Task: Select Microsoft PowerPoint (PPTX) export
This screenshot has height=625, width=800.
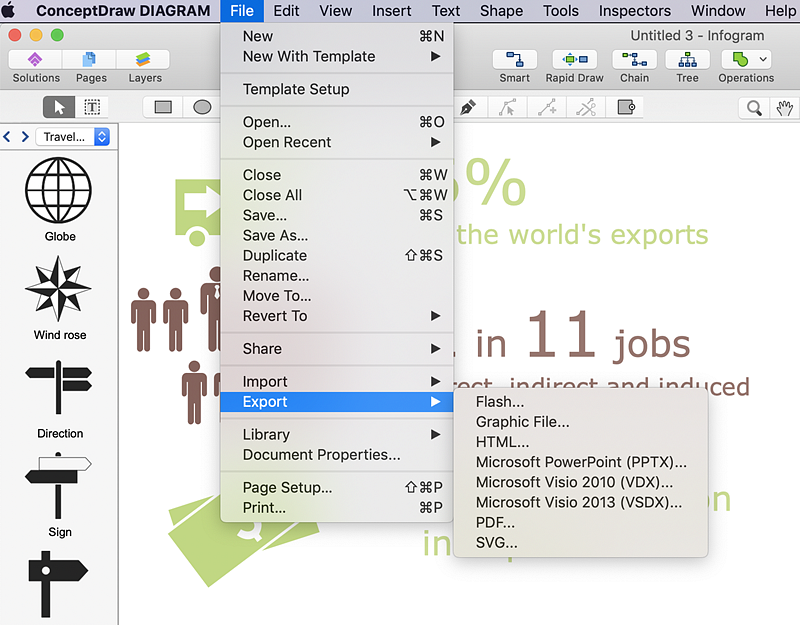Action: pos(581,462)
